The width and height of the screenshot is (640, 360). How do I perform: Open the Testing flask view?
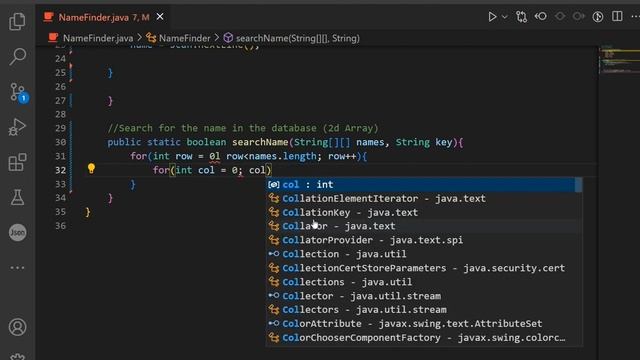click(17, 198)
